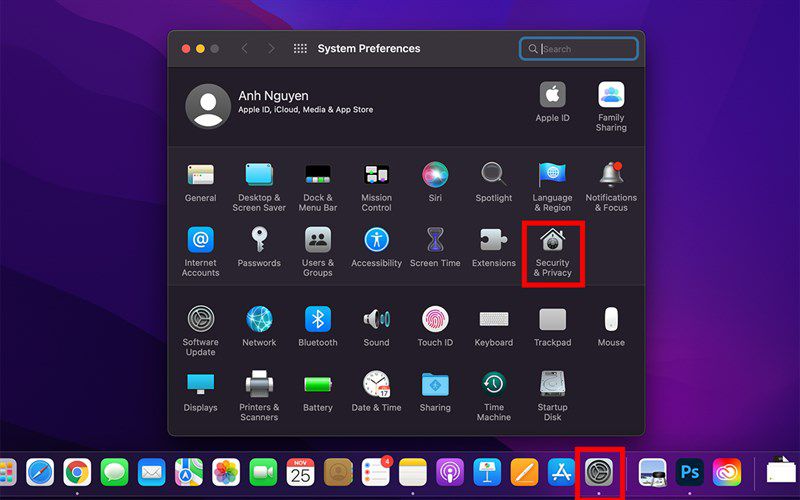Open Keyboard preferences
This screenshot has height=500, width=800.
pos(494,327)
